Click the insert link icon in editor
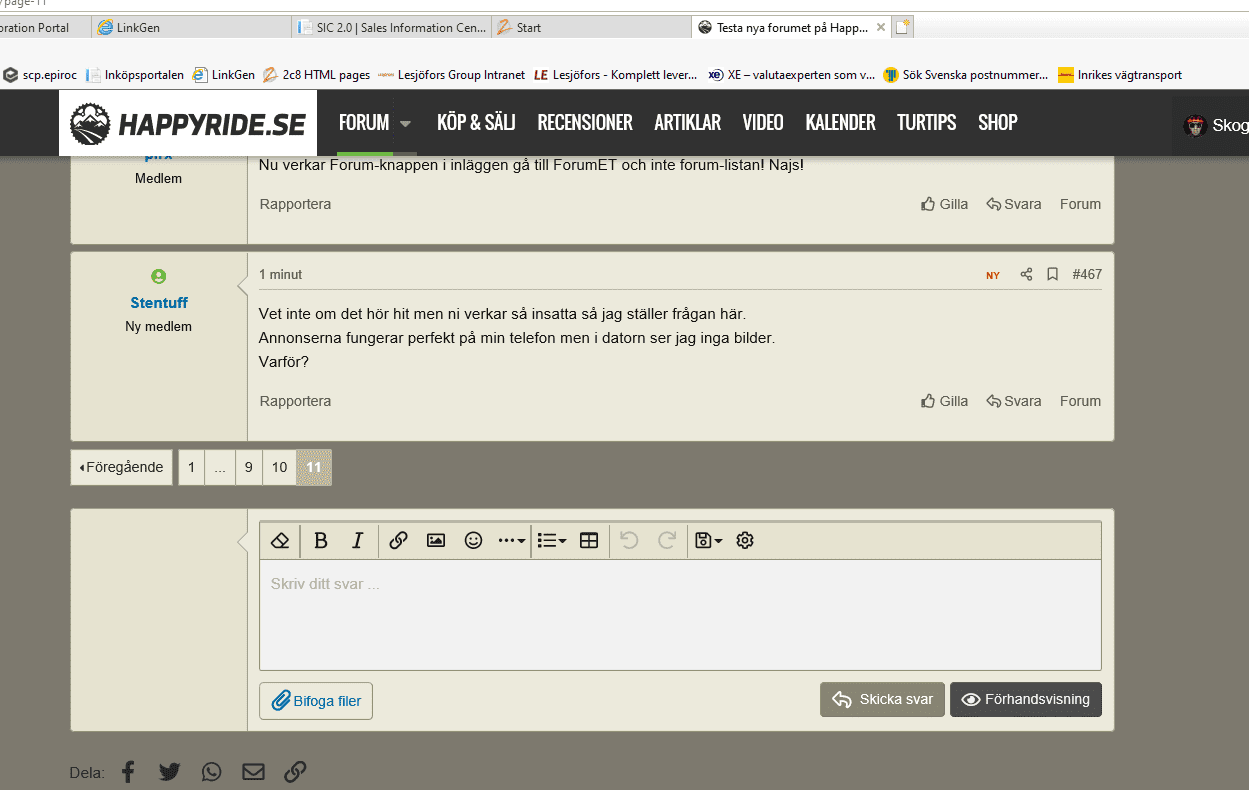Viewport: 1249px width, 790px height. (x=398, y=541)
